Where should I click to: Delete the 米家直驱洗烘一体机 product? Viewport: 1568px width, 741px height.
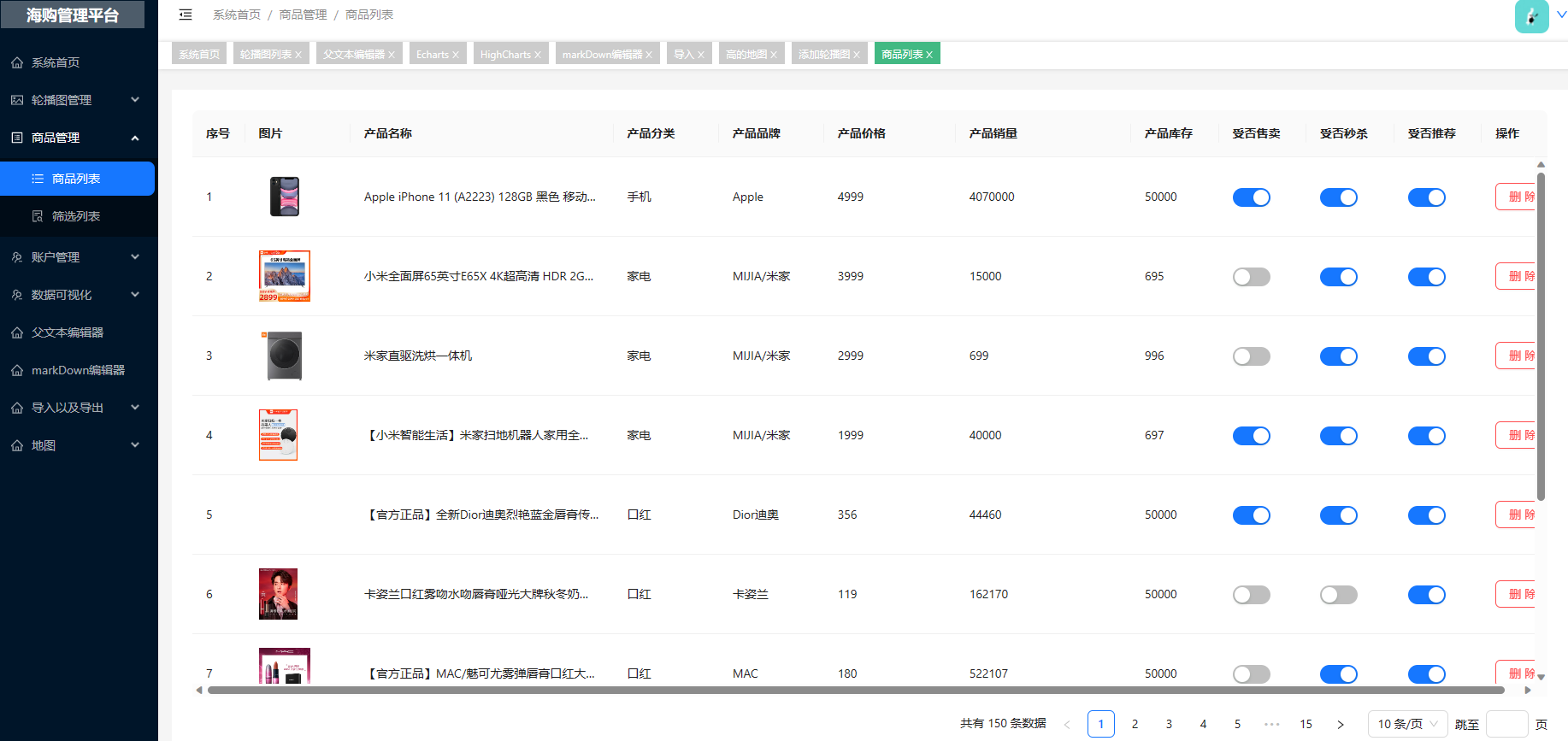[x=1515, y=356]
